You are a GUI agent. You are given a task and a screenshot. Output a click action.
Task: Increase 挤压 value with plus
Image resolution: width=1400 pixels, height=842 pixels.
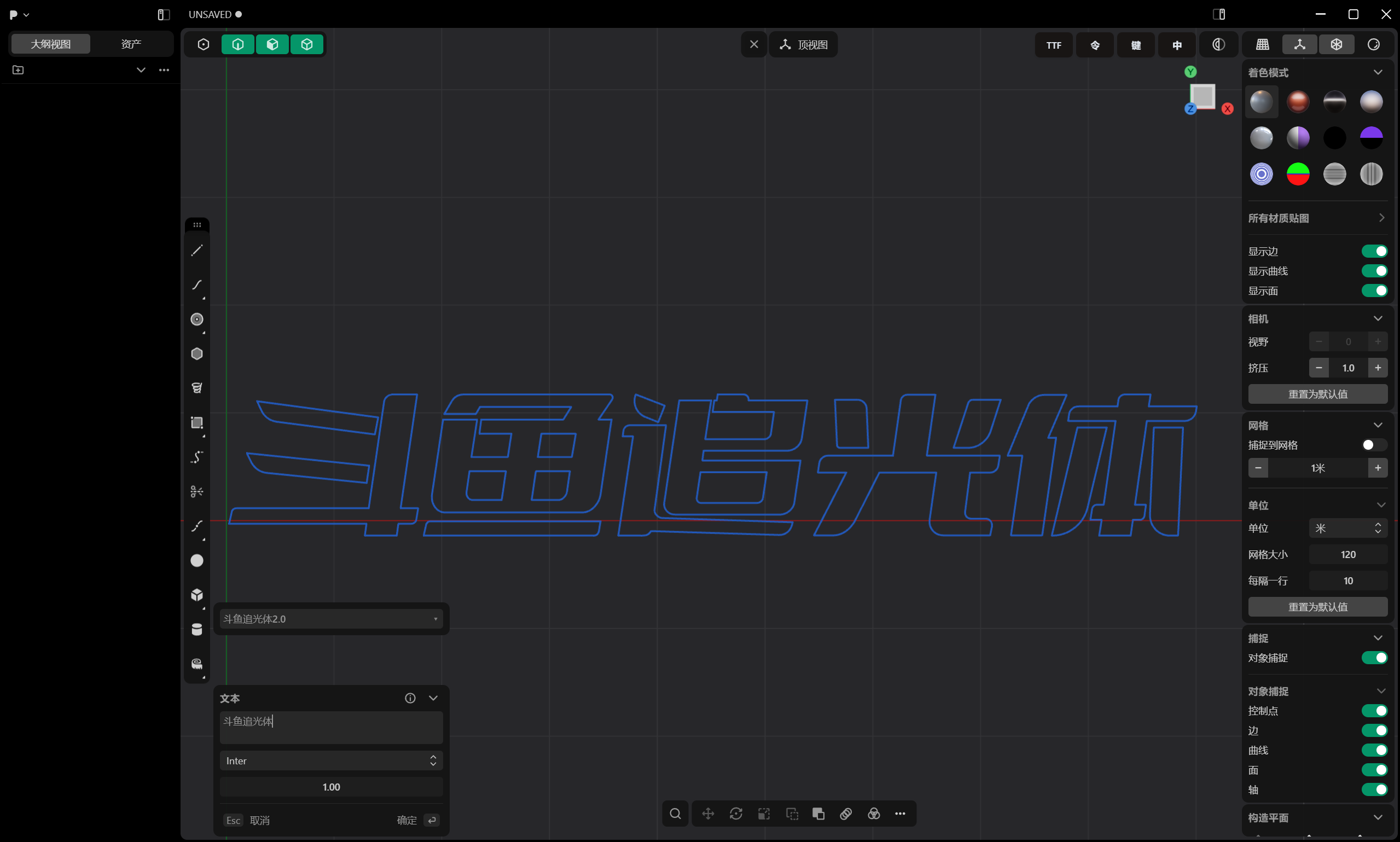pyautogui.click(x=1378, y=368)
